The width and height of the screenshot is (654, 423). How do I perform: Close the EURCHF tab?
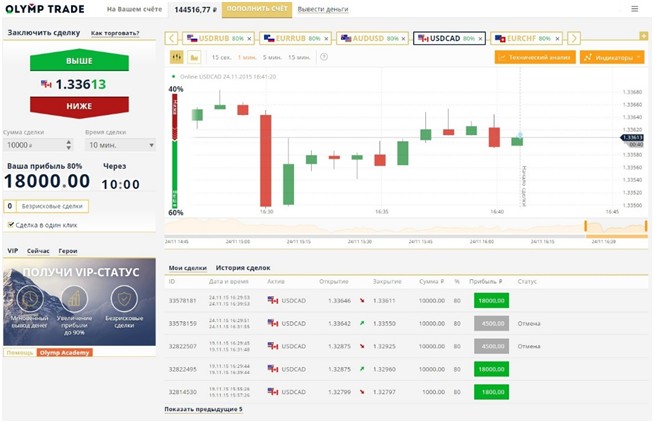click(557, 39)
